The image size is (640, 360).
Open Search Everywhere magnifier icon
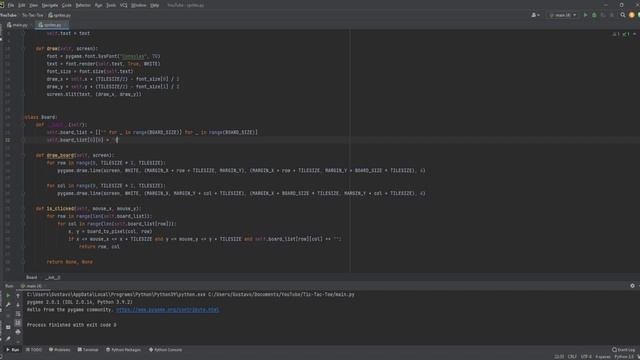tap(623, 15)
